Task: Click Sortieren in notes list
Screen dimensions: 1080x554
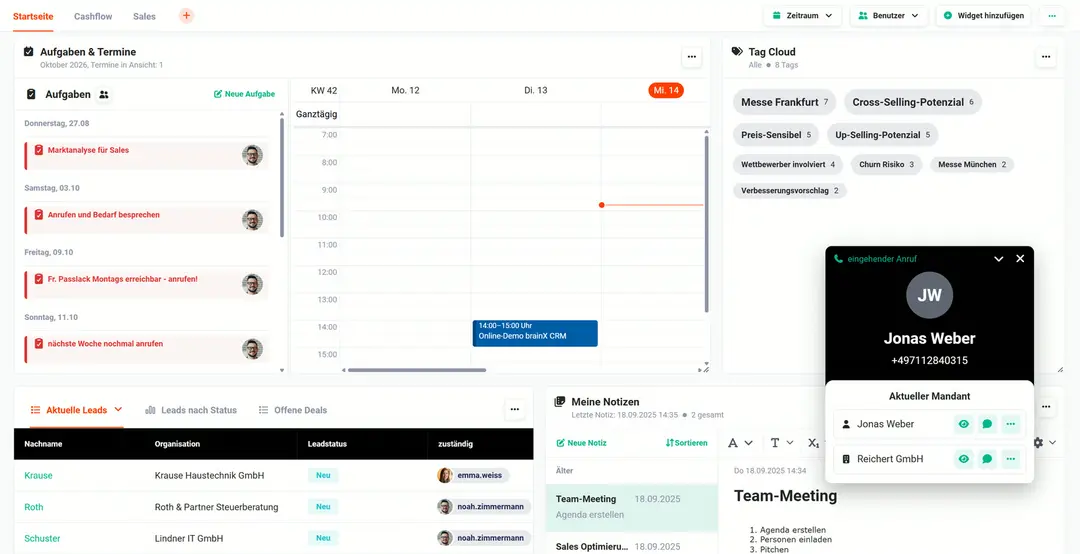Action: pos(687,443)
